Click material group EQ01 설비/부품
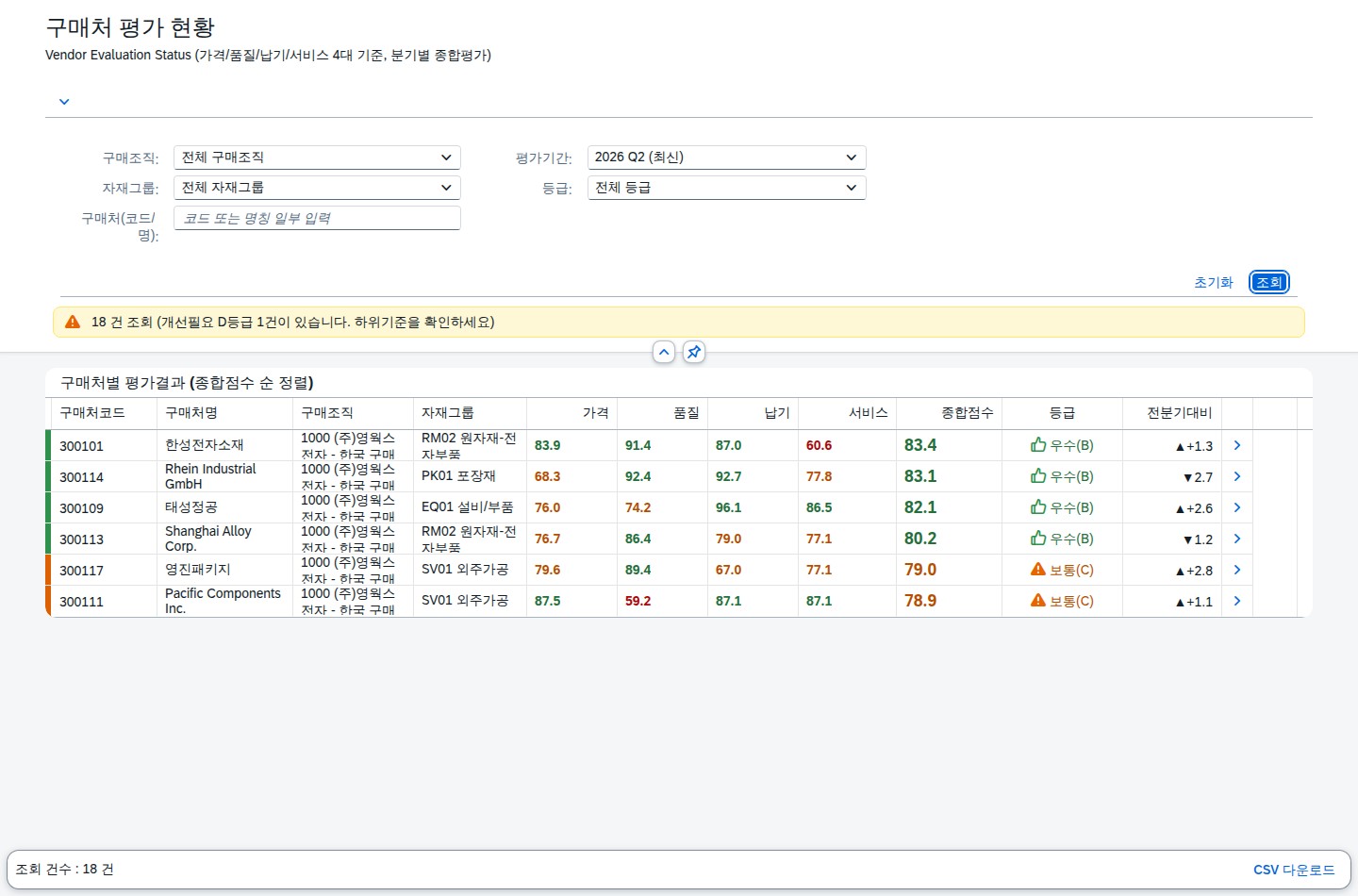This screenshot has width=1358, height=896. (x=467, y=507)
